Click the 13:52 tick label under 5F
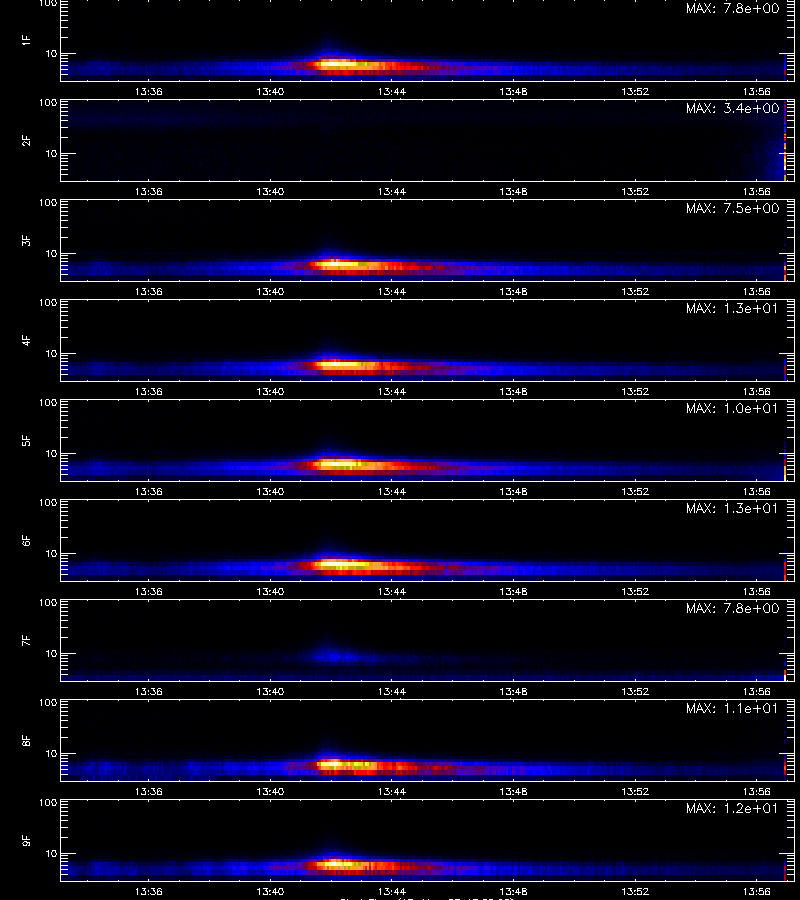Image resolution: width=800 pixels, height=900 pixels. [635, 491]
